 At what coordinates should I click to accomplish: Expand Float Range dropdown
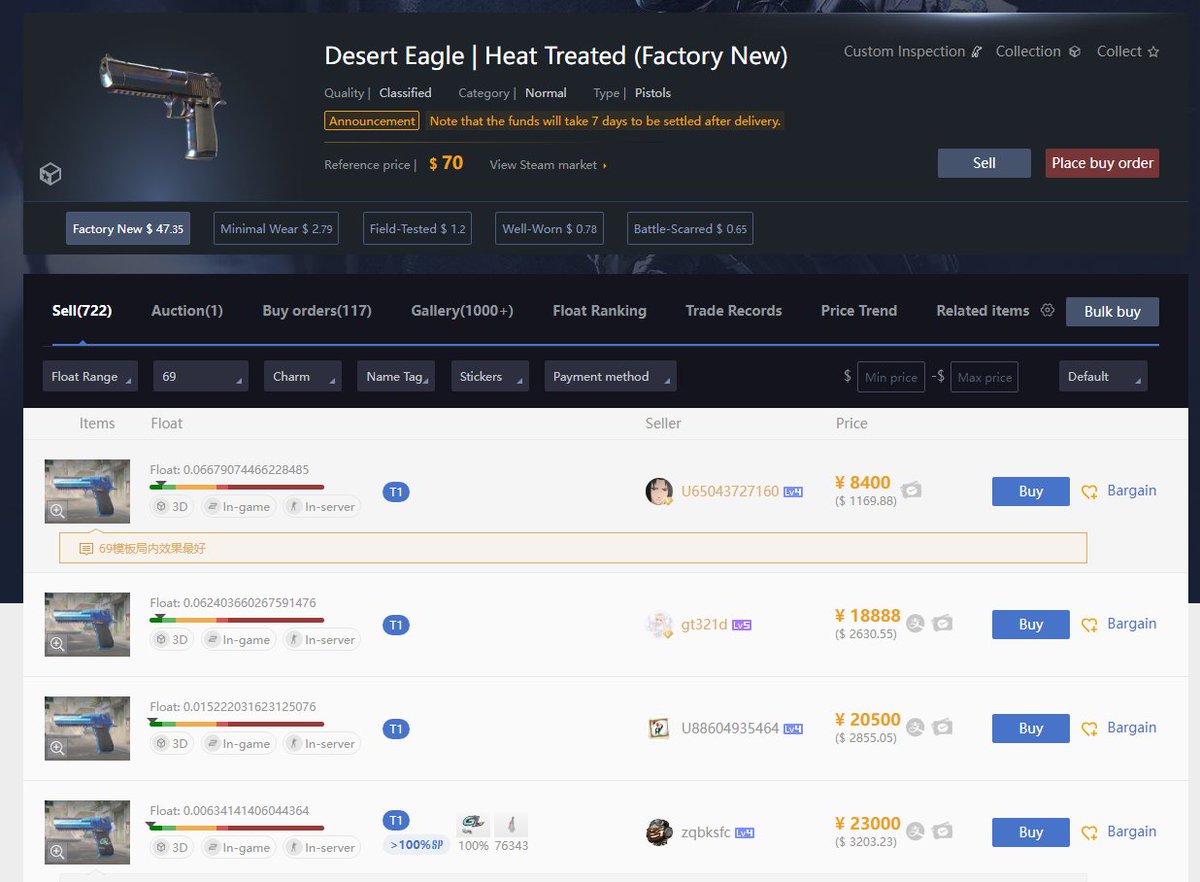pyautogui.click(x=92, y=376)
